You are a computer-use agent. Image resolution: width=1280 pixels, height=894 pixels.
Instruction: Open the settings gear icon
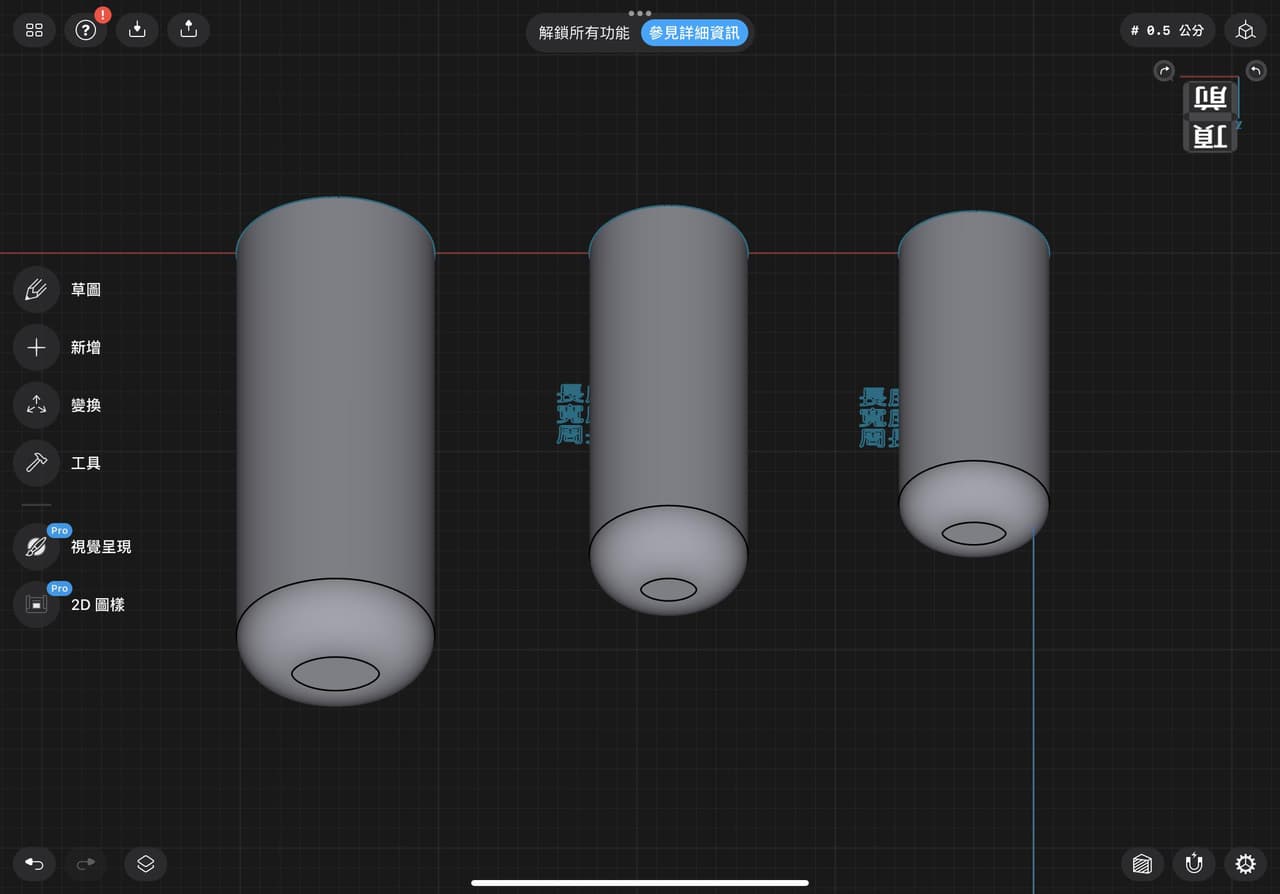[1245, 863]
